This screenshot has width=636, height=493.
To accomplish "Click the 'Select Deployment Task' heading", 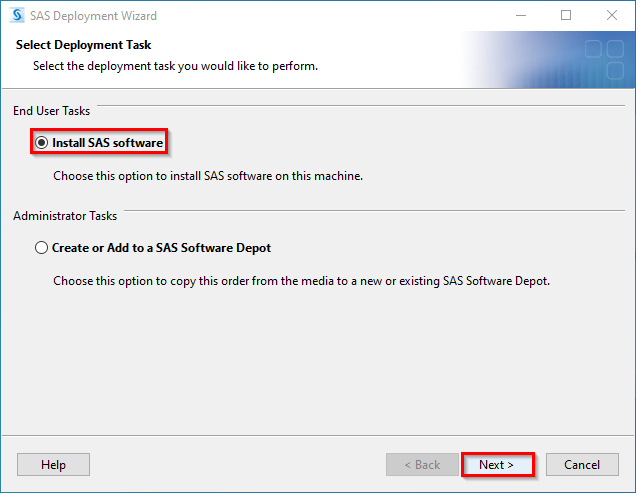I will (83, 45).
